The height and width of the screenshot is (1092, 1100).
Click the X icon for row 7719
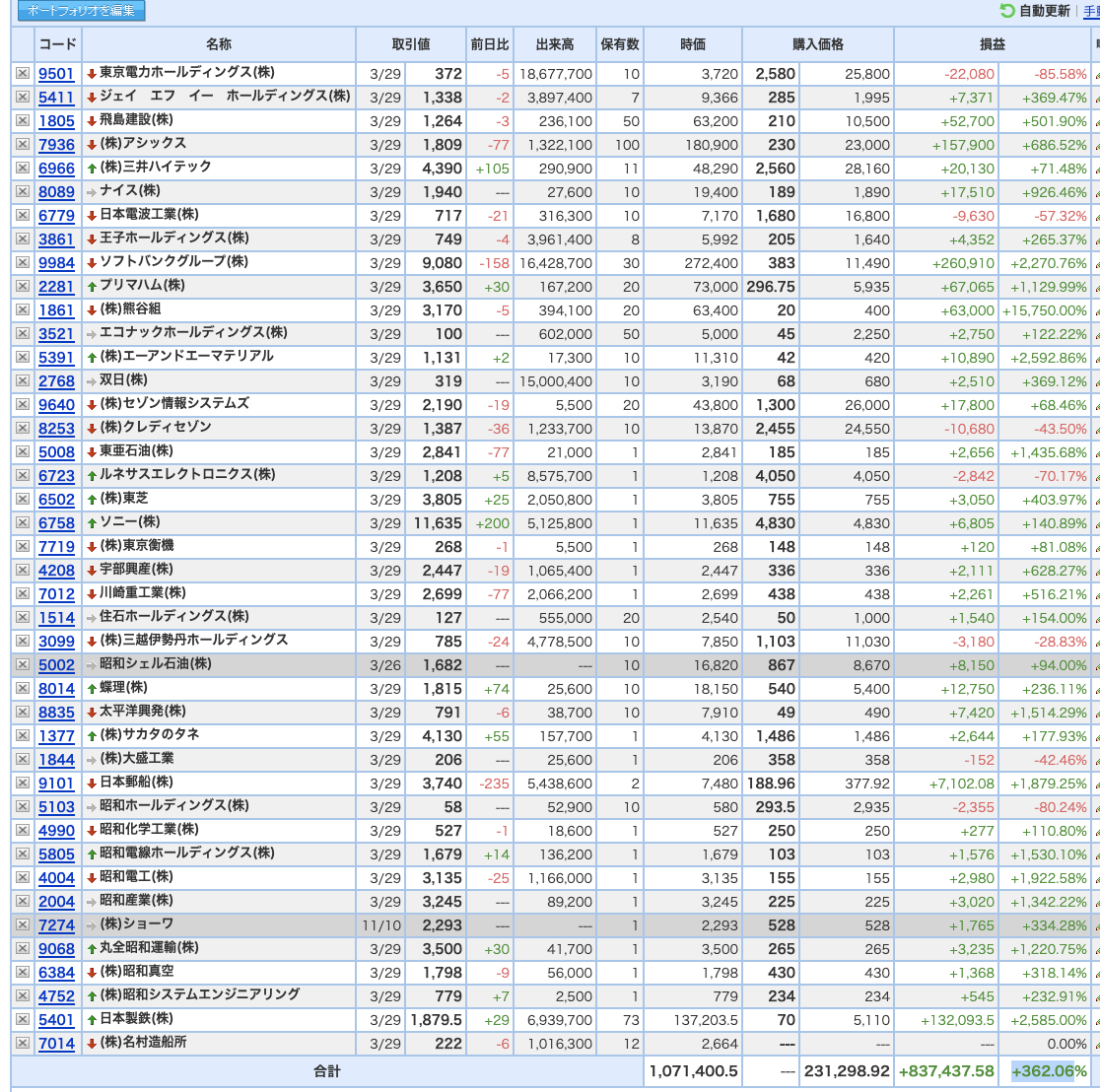[23, 547]
